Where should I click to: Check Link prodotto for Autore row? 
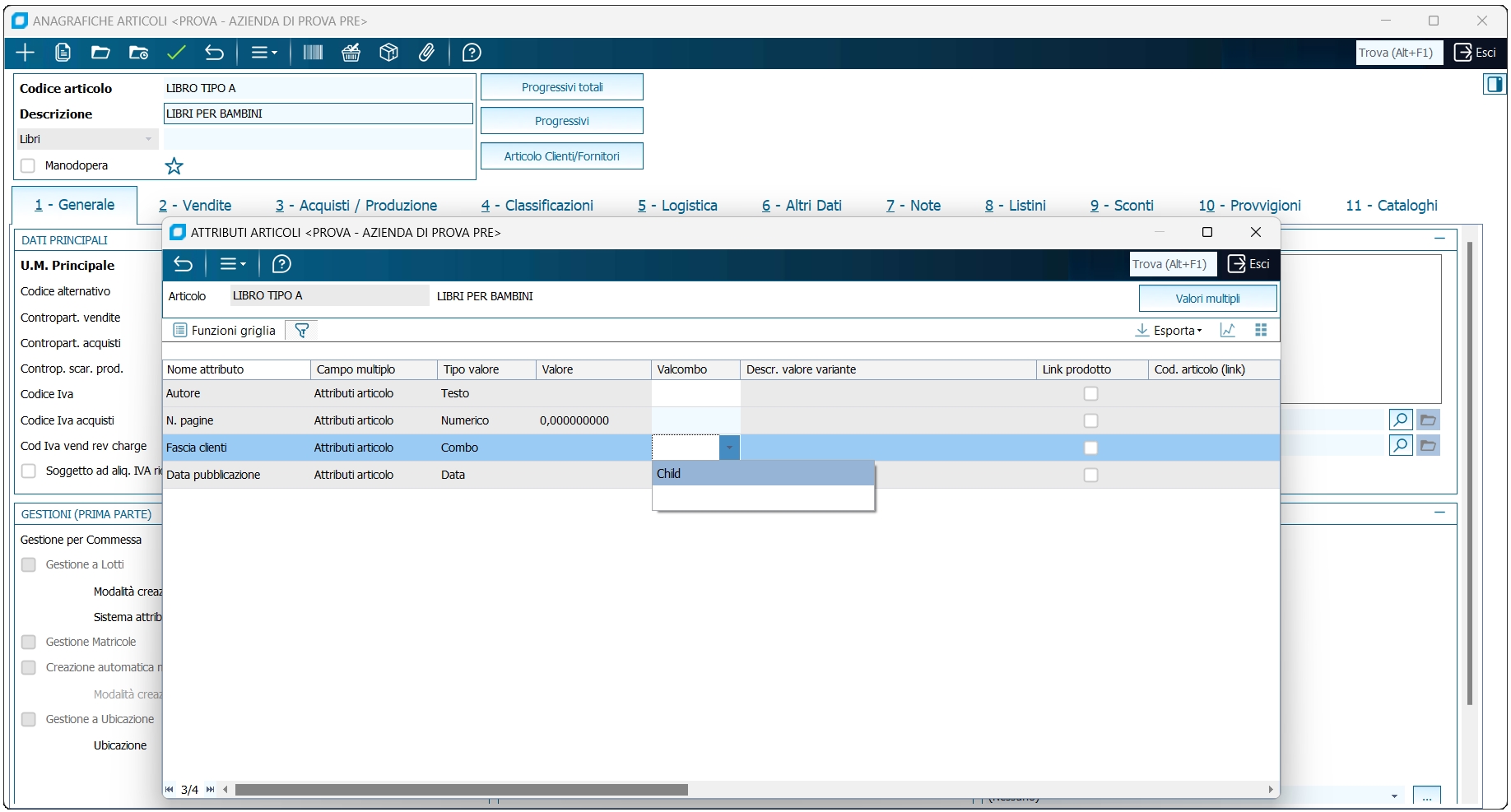point(1091,394)
